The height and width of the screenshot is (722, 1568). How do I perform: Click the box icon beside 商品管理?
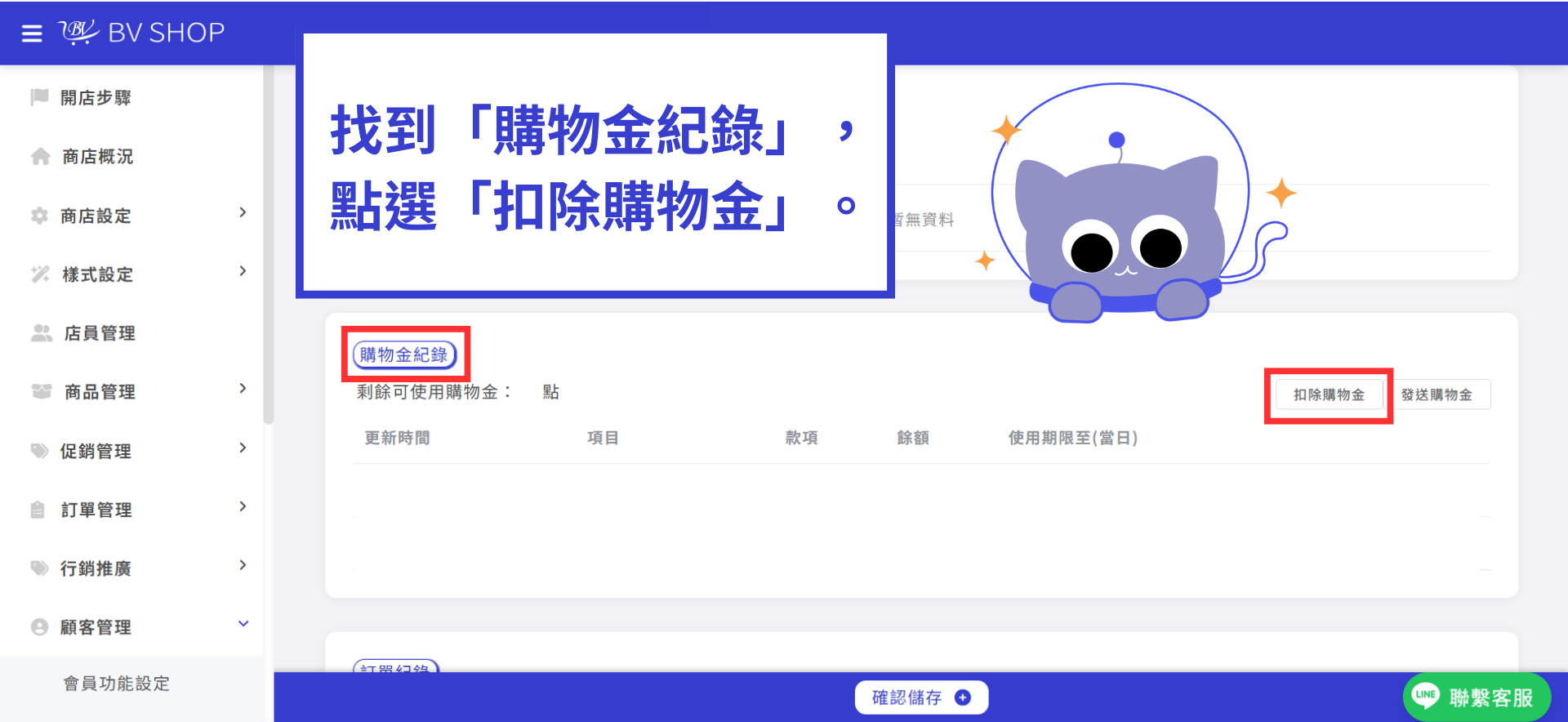pyautogui.click(x=42, y=392)
